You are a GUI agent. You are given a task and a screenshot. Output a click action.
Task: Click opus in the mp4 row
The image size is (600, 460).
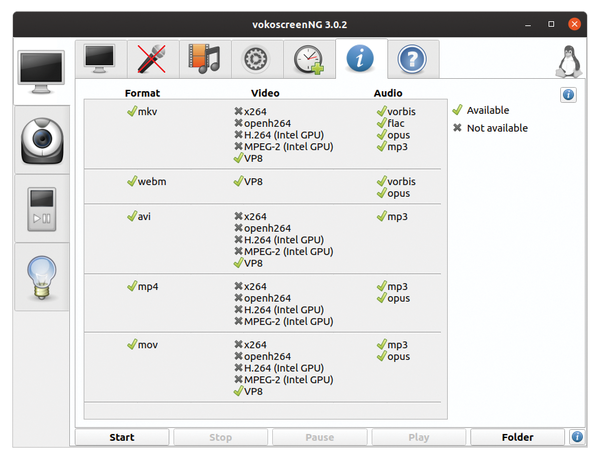[x=393, y=298]
